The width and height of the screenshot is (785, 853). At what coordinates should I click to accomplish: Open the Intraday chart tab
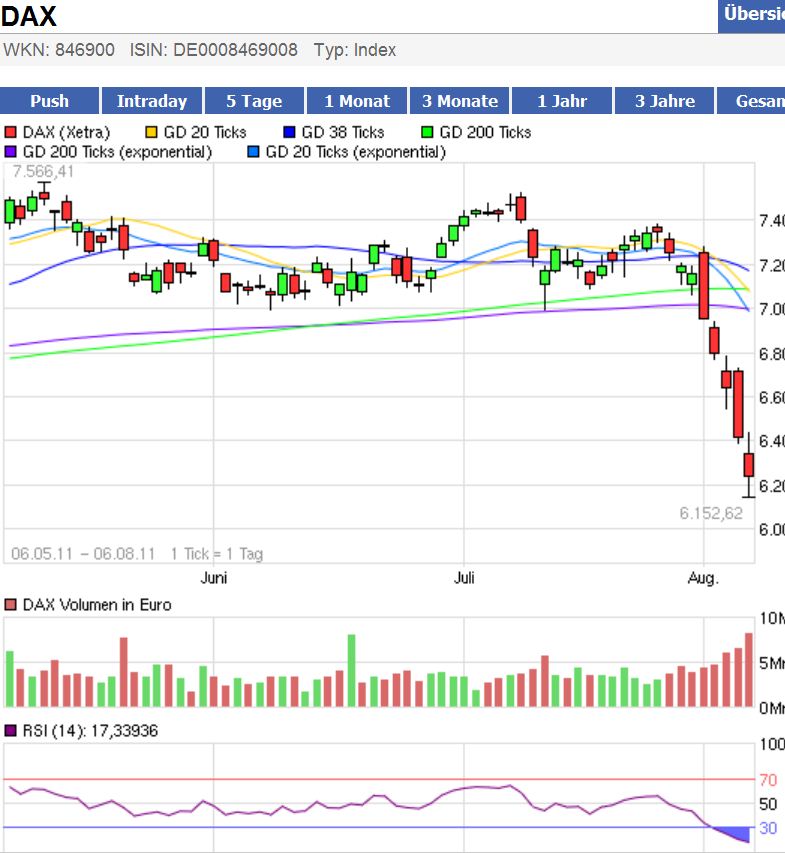pyautogui.click(x=152, y=101)
